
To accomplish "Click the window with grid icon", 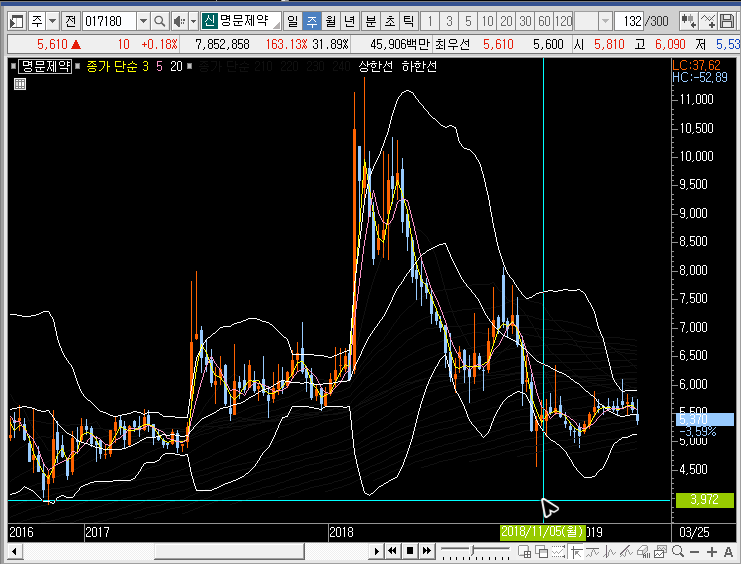I will click(525, 552).
